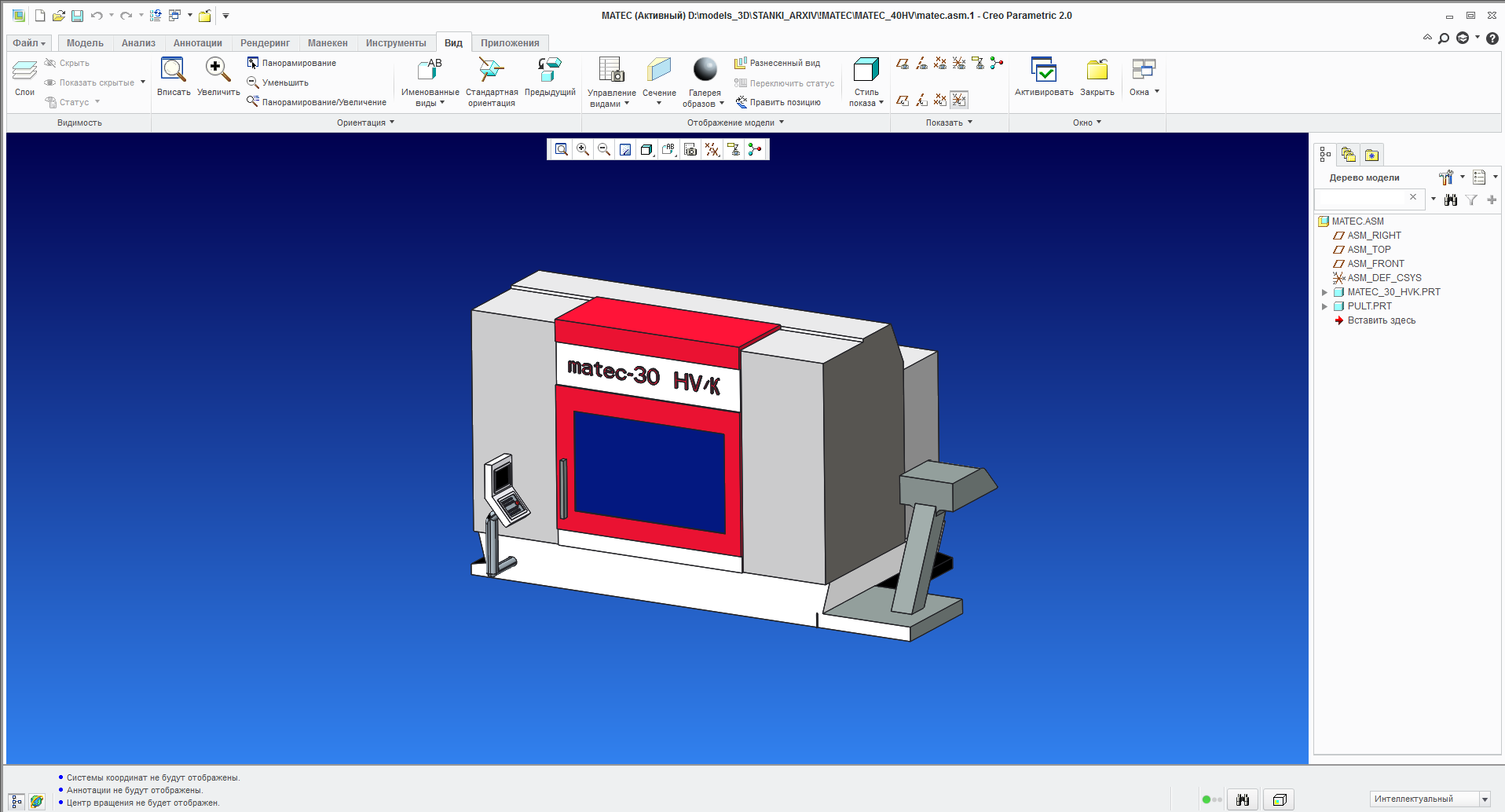Switch to Аннотации ribbon tab
Screen dimensions: 1505x812
[x=198, y=43]
